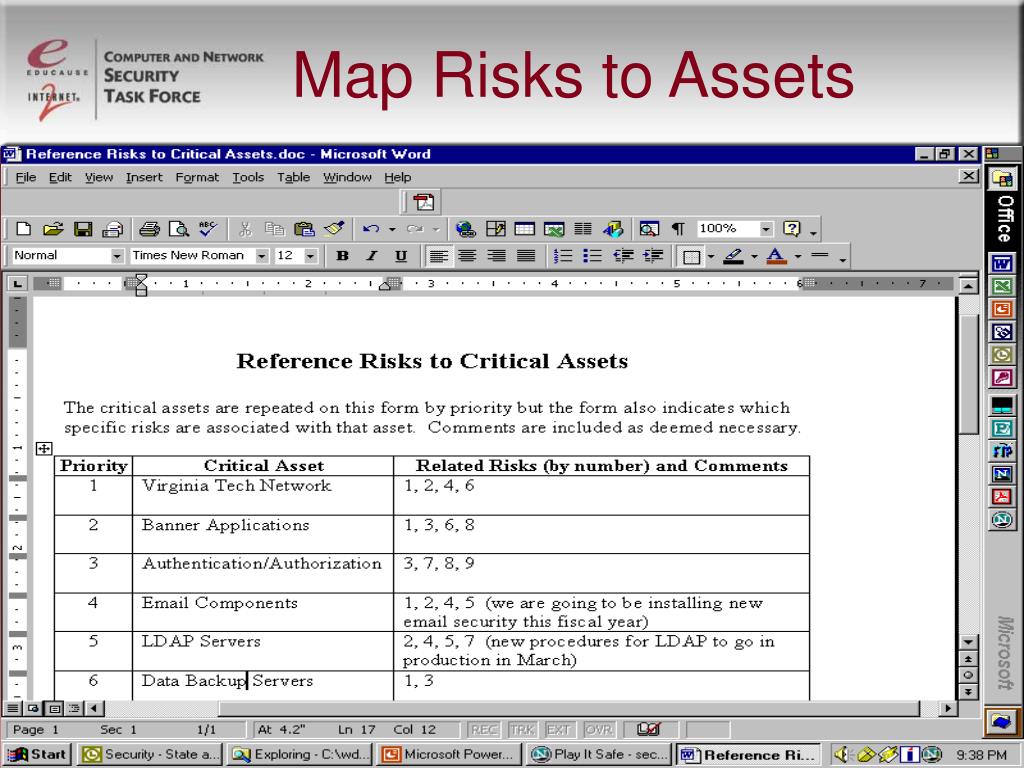Undo the last action
Image resolution: width=1024 pixels, height=768 pixels.
371,229
